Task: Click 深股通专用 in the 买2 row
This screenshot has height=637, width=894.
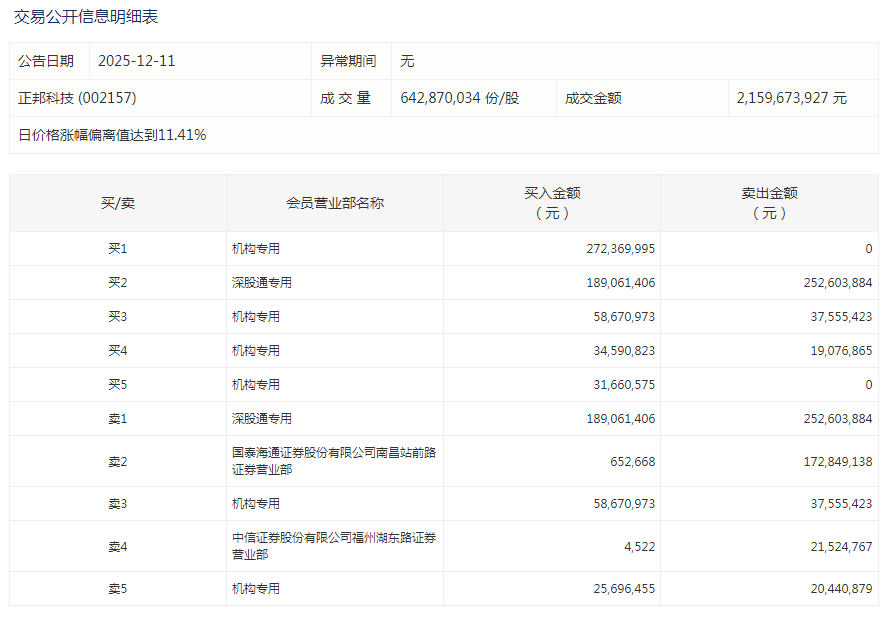Action: point(262,283)
